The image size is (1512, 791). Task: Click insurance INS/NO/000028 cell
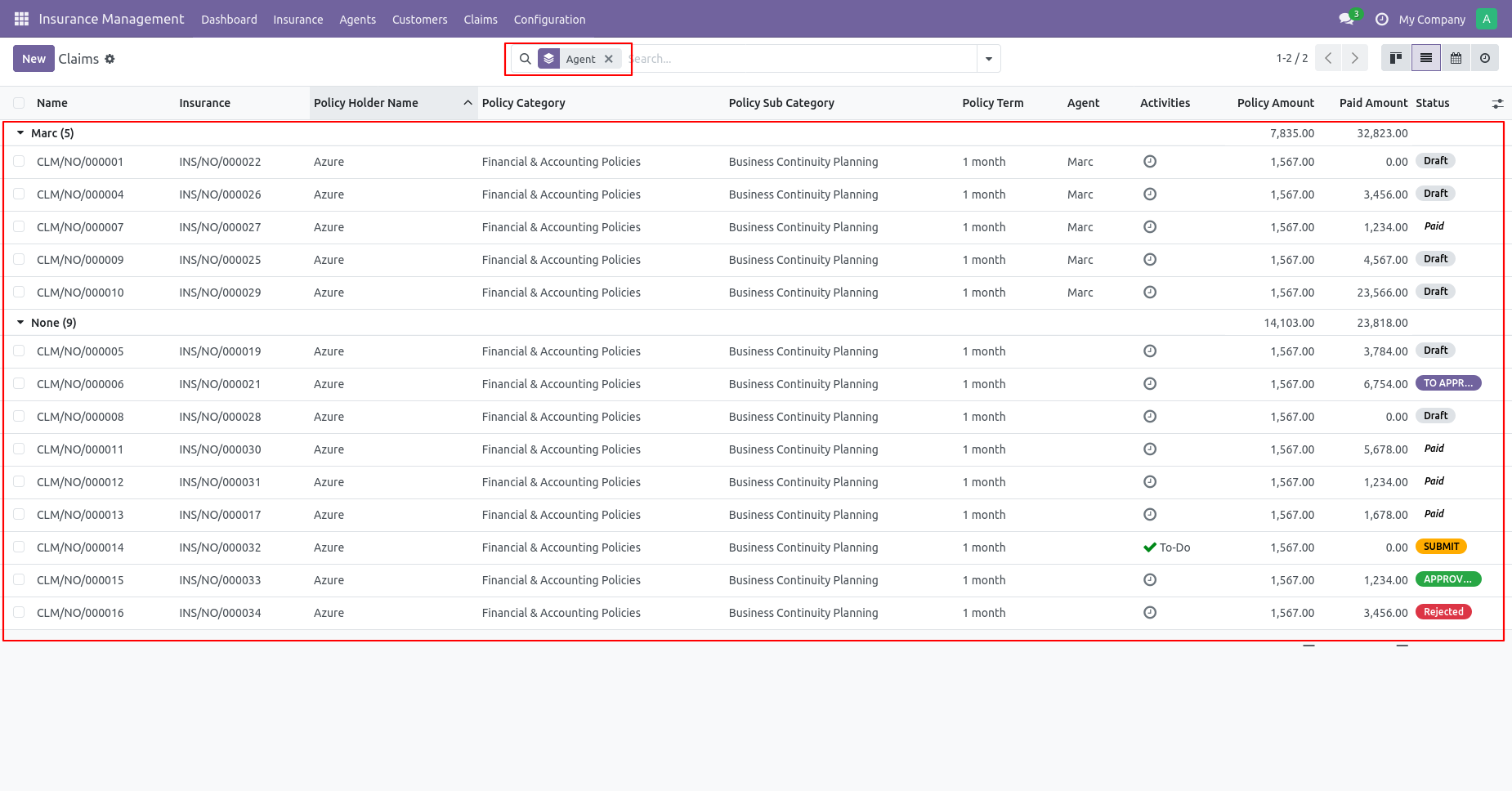tap(221, 417)
